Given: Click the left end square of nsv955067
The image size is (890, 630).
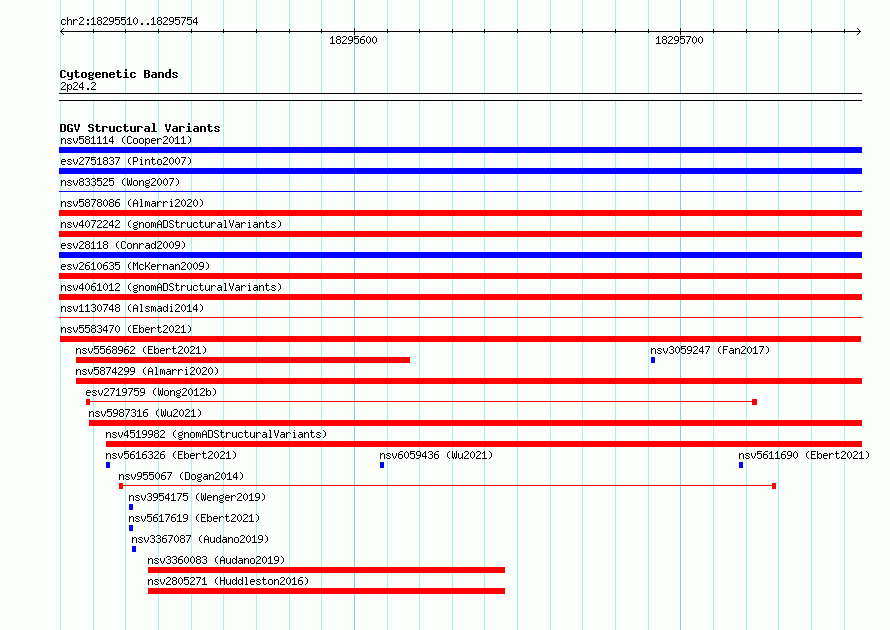Looking at the screenshot, I should 121,486.
